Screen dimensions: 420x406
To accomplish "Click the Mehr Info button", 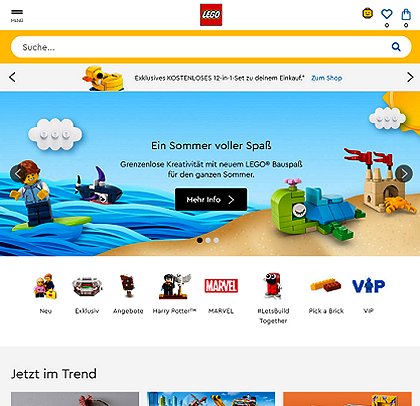I will [x=211, y=199].
